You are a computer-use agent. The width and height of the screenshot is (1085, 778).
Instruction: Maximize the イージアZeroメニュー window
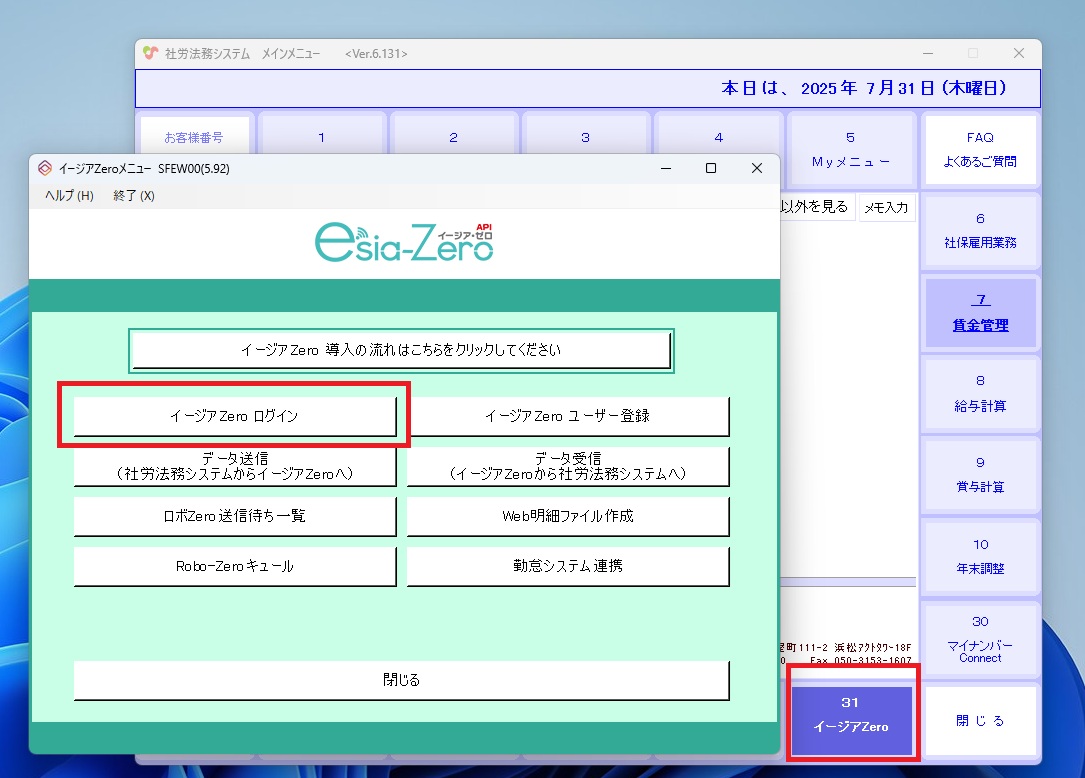click(x=711, y=168)
